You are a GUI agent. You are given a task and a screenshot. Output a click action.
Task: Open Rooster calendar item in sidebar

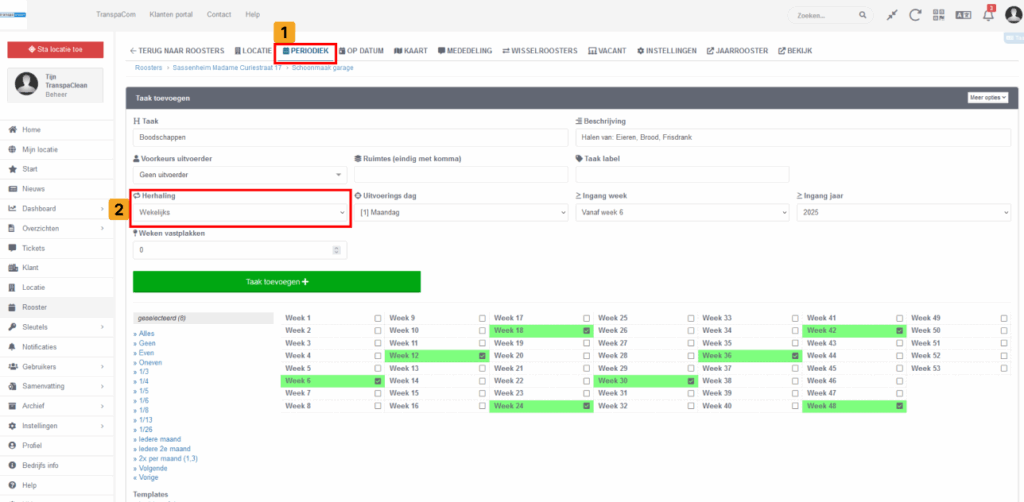(x=35, y=307)
